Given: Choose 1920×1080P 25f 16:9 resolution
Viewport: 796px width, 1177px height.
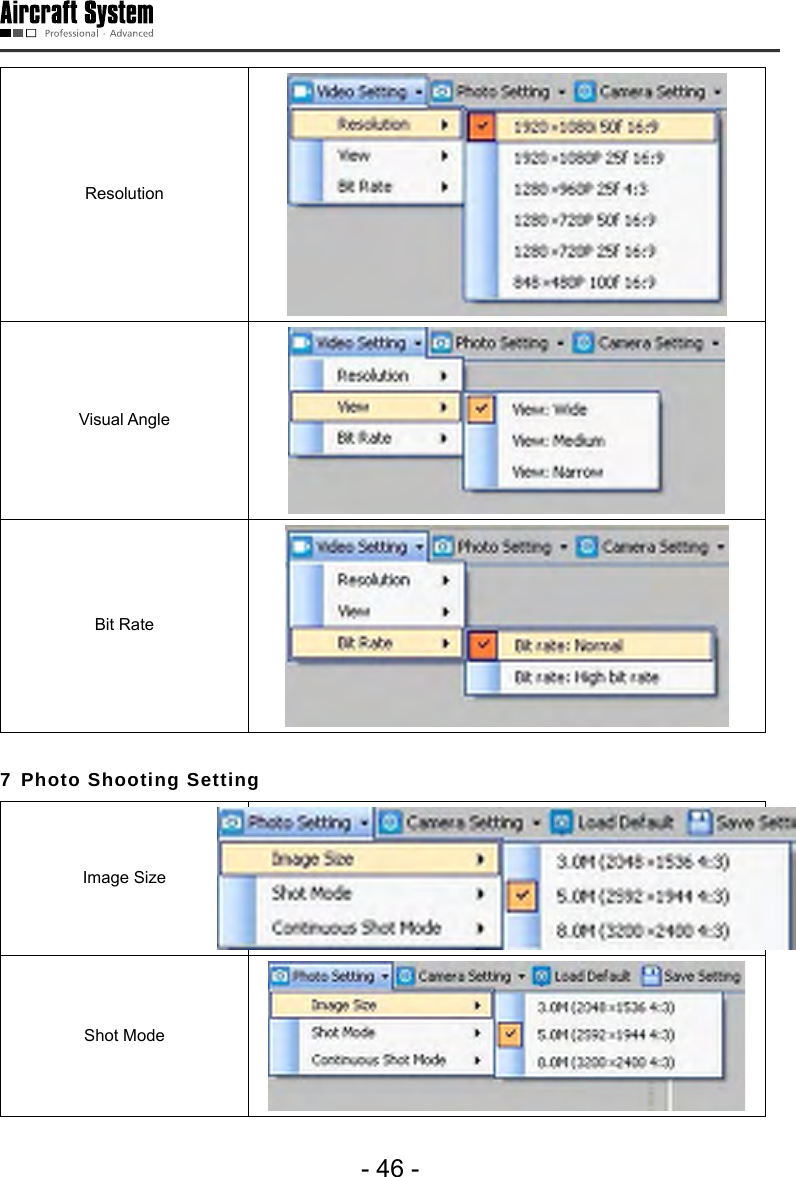Looking at the screenshot, I should click(591, 158).
